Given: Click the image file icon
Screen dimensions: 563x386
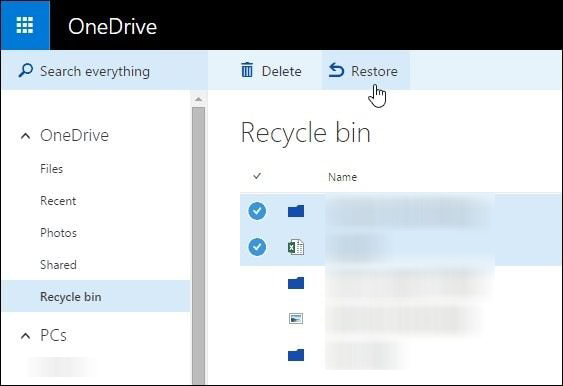Looking at the screenshot, I should pyautogui.click(x=296, y=318).
